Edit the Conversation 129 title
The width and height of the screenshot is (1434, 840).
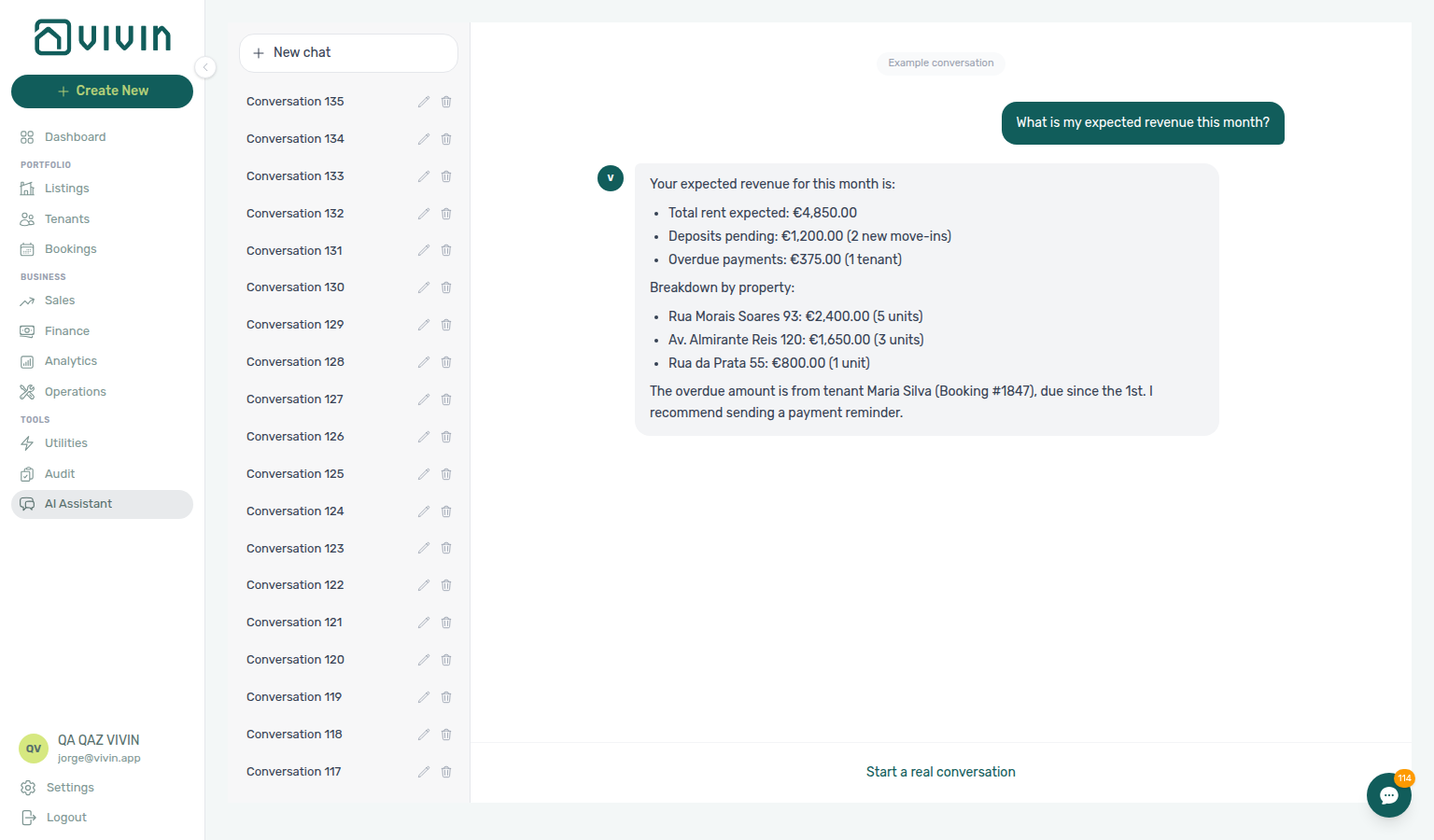(x=424, y=325)
